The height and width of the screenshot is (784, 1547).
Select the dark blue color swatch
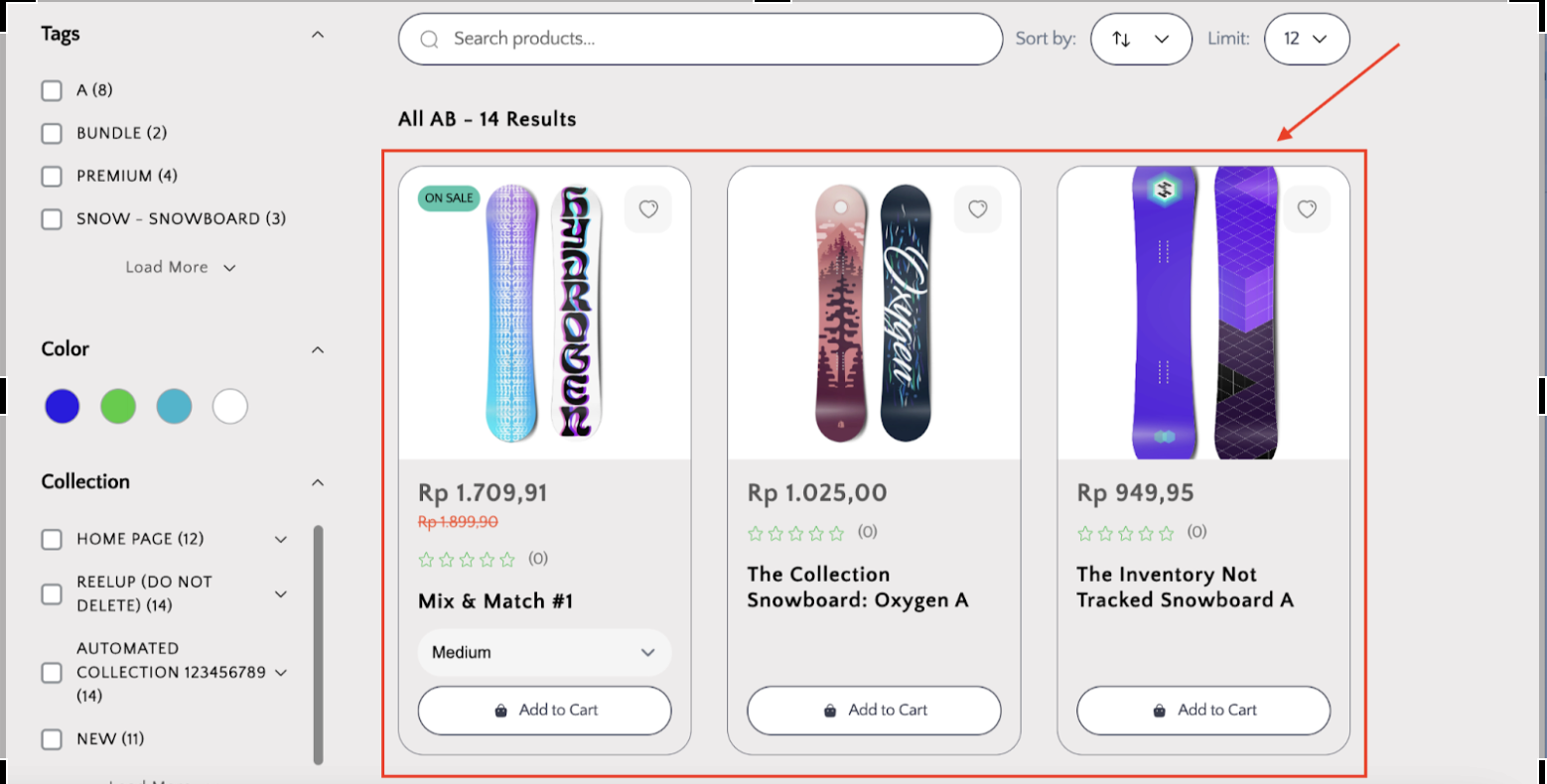[63, 406]
